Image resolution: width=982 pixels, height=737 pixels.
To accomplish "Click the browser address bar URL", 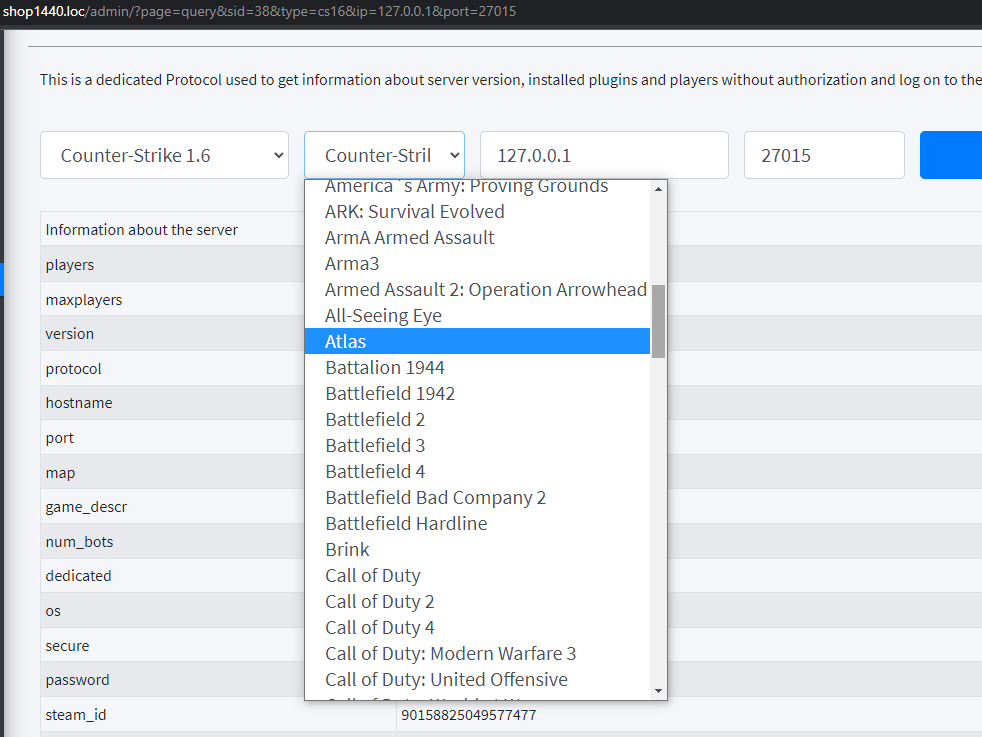I will pos(259,11).
